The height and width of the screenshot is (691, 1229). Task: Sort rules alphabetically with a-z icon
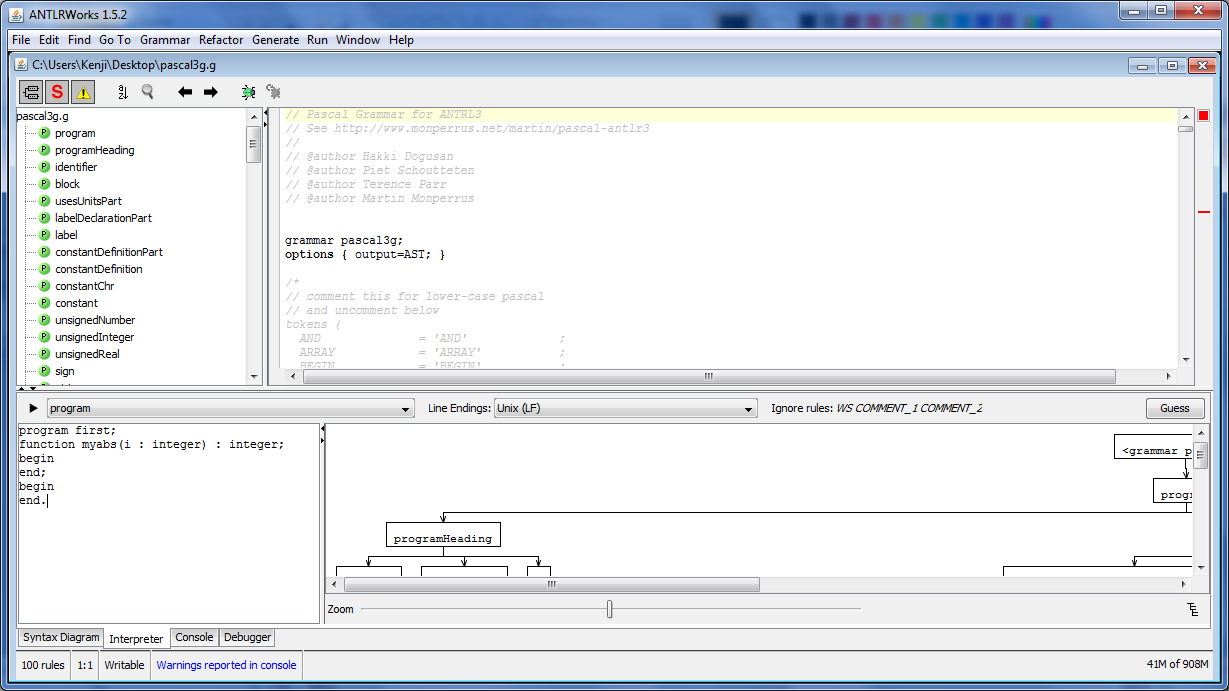click(x=123, y=92)
